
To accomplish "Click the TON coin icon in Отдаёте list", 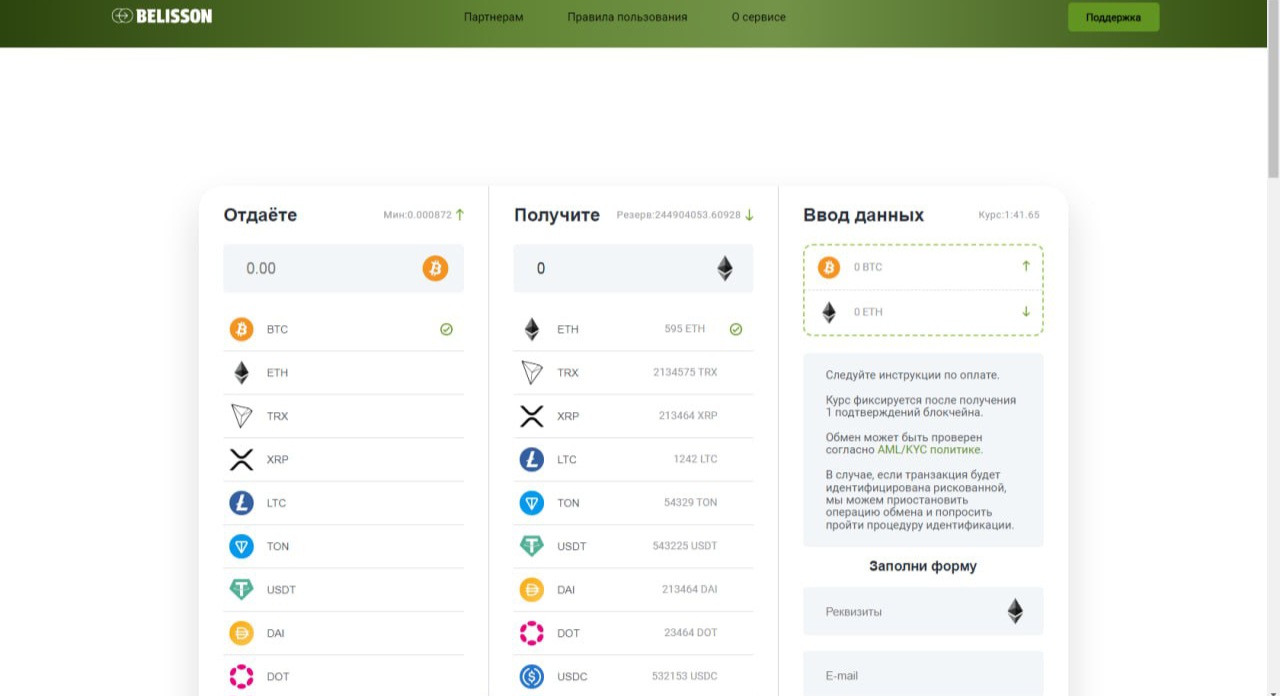I will click(241, 546).
